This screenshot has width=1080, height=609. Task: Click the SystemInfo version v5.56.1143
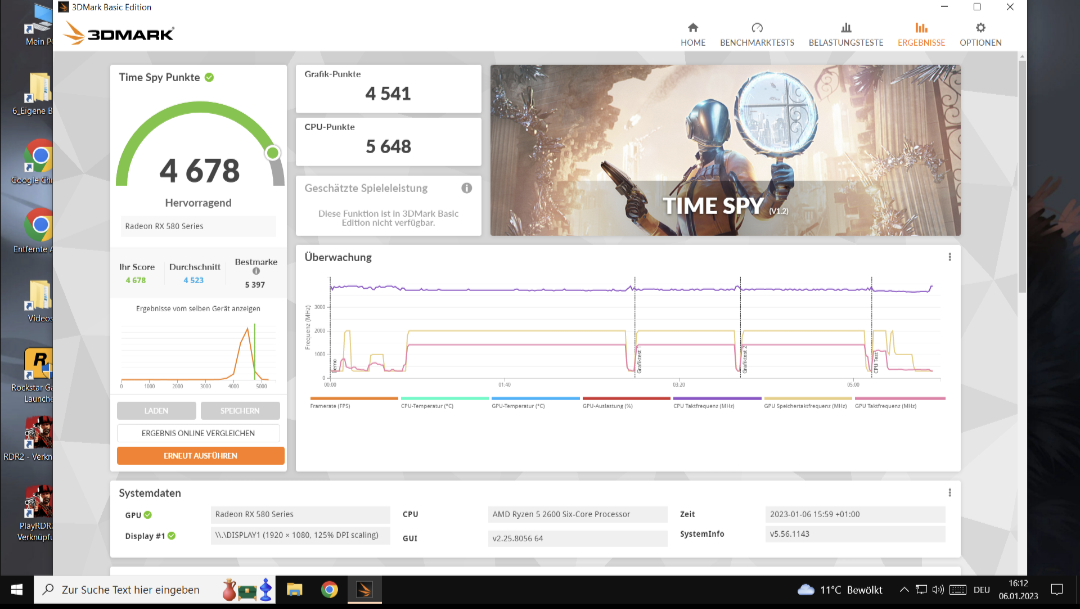(x=855, y=534)
